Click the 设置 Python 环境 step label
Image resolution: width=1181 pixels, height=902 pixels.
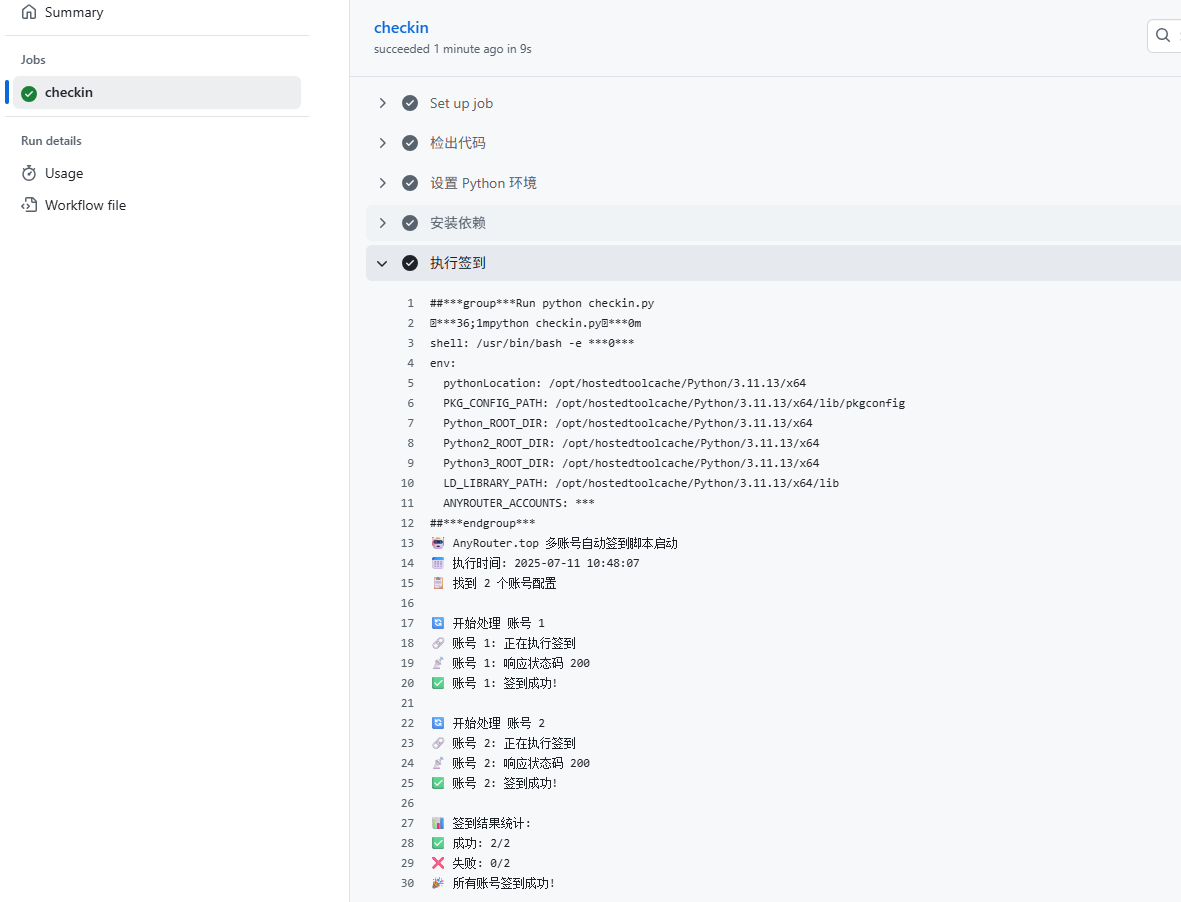483,183
